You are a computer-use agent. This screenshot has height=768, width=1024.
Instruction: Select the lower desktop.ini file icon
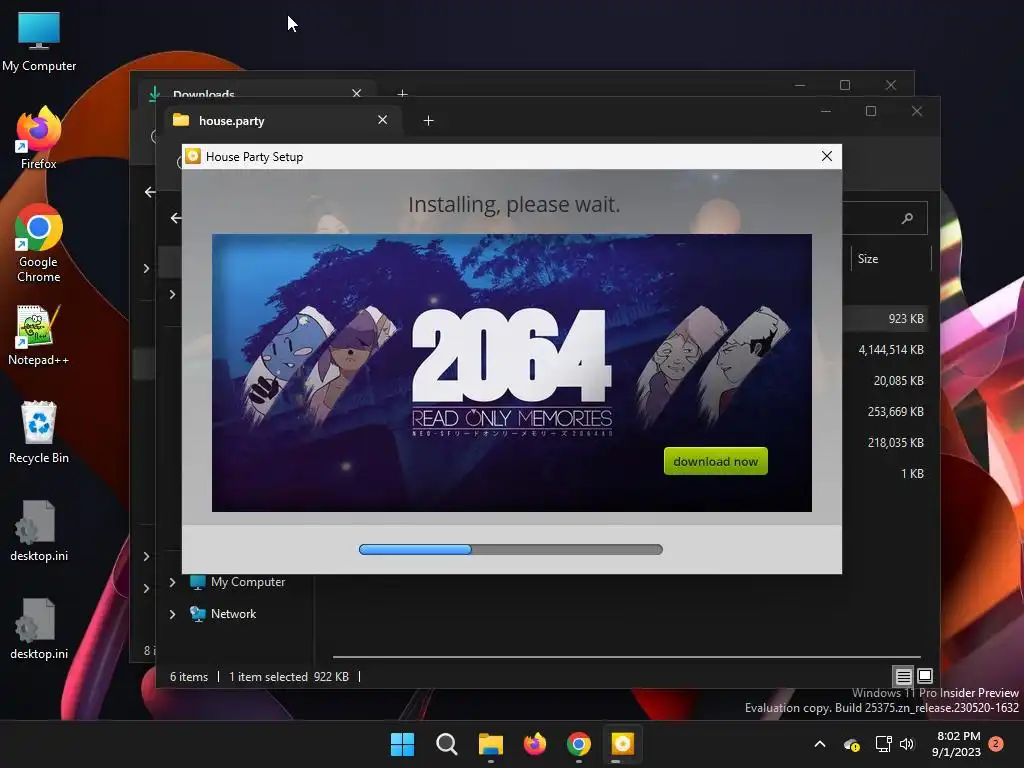(x=39, y=628)
